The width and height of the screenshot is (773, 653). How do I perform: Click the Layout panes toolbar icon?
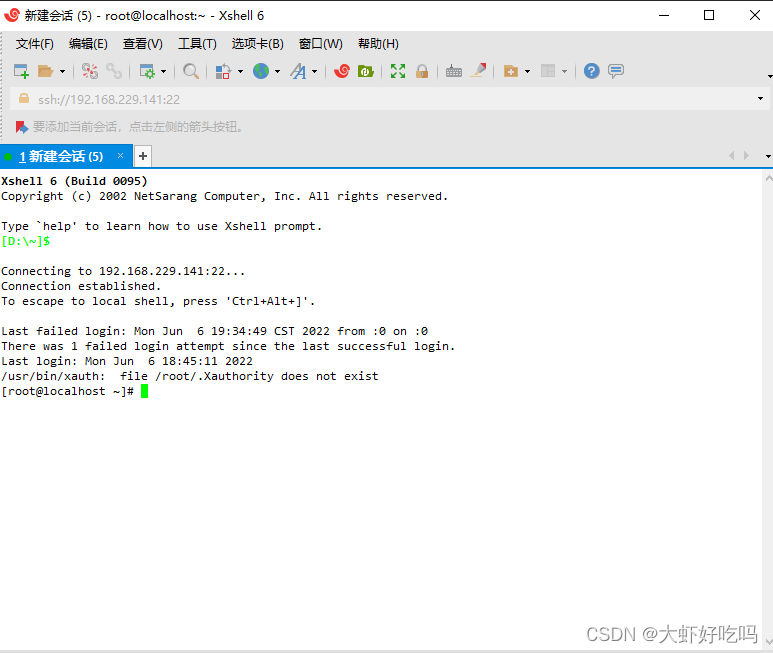pyautogui.click(x=548, y=71)
